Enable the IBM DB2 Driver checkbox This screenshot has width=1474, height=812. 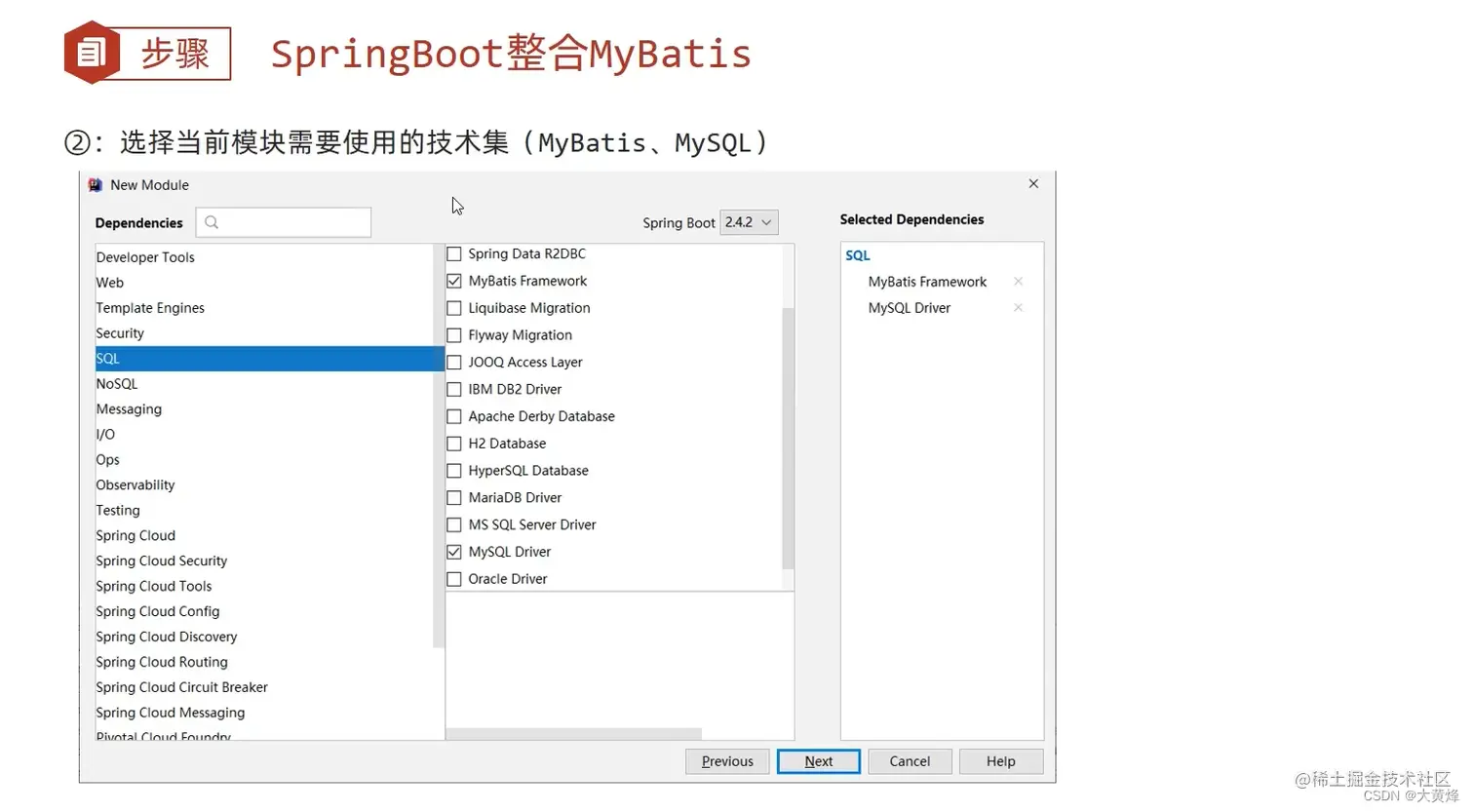pos(454,390)
